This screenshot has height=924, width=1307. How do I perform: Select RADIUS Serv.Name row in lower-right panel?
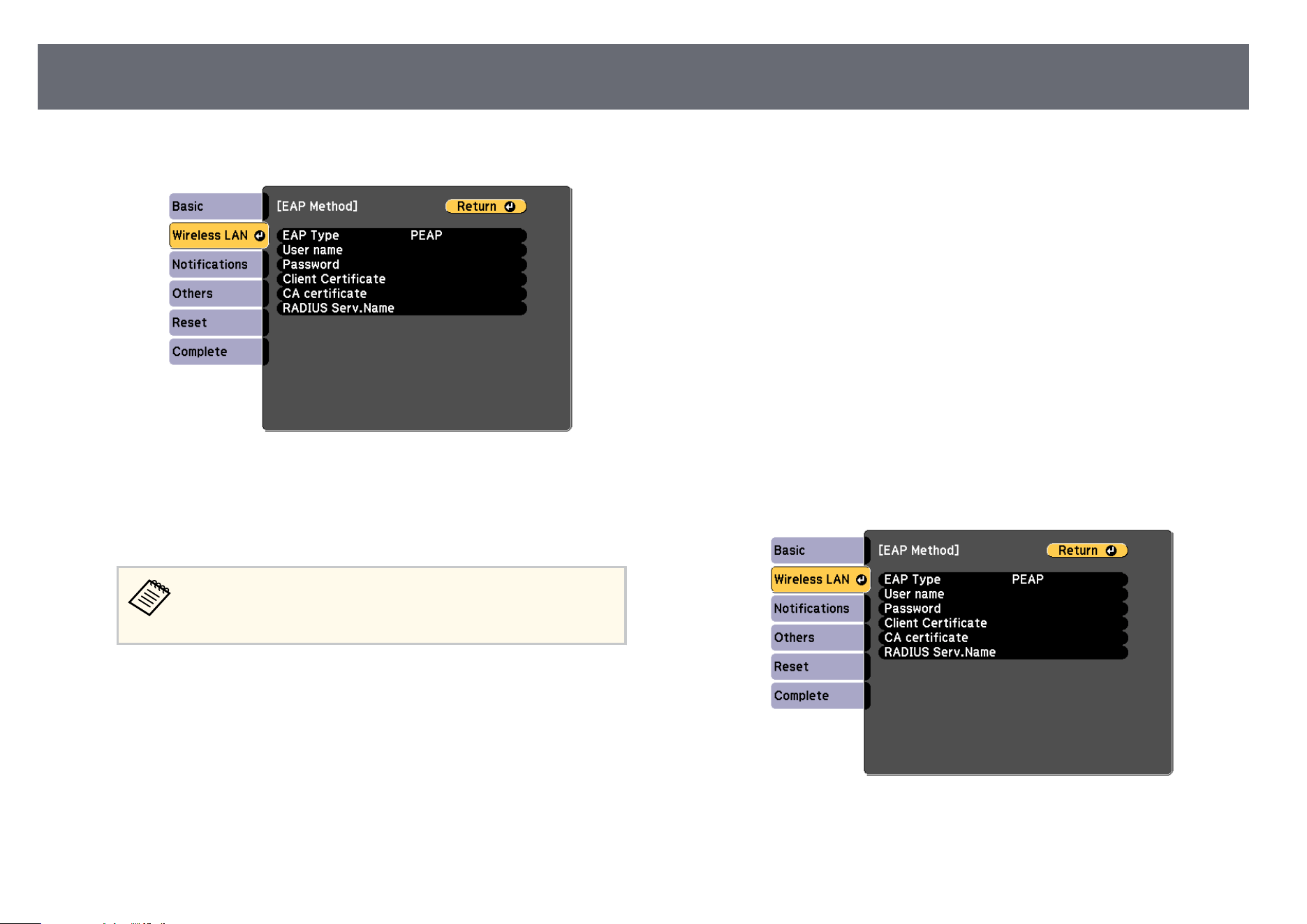coord(1003,653)
